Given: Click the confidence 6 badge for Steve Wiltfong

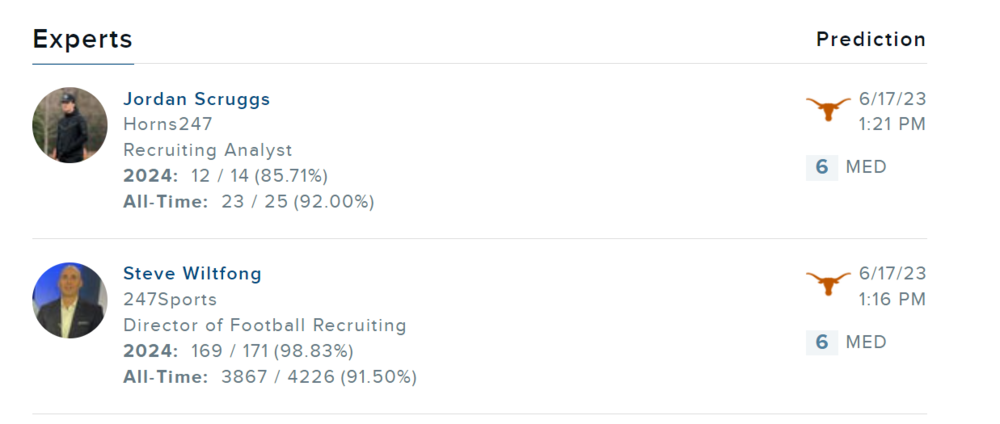Looking at the screenshot, I should pos(821,342).
